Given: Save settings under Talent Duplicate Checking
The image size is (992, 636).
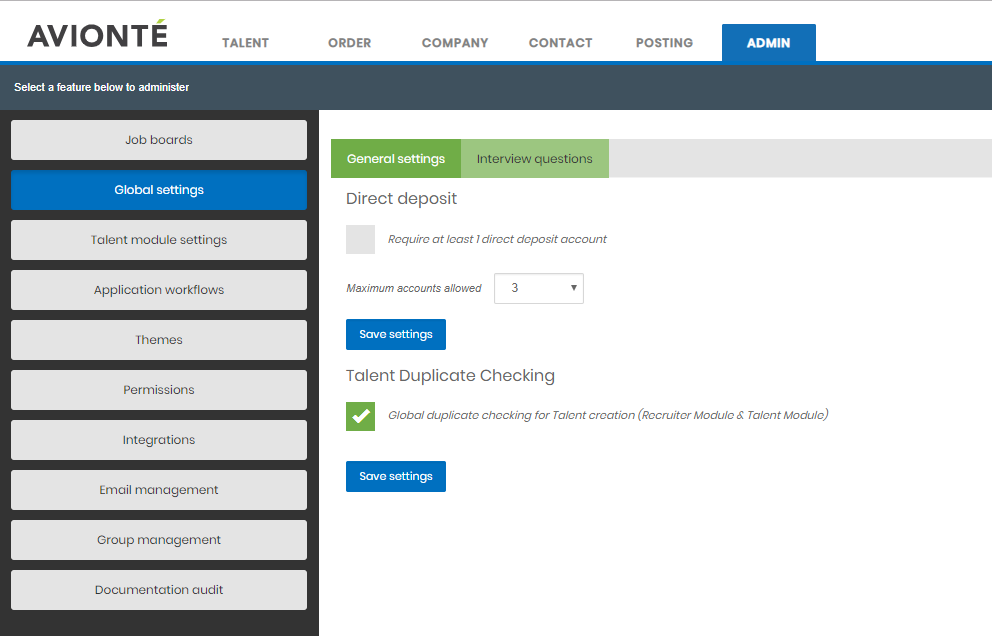Looking at the screenshot, I should coord(396,476).
